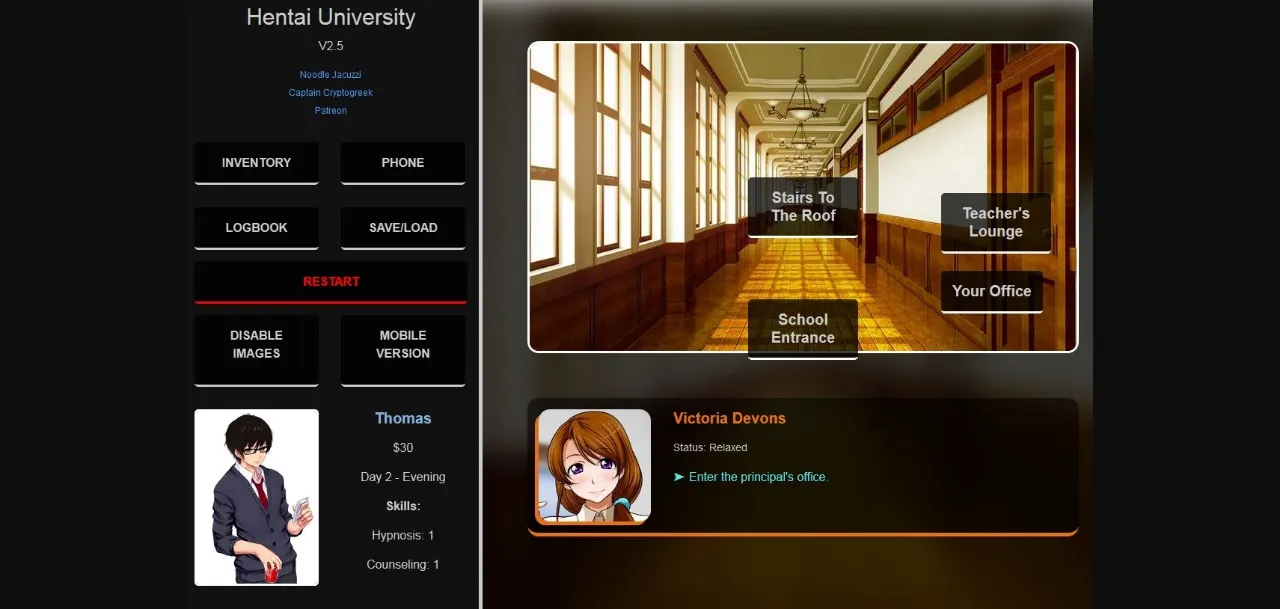
Task: Visit the Patreon page
Action: (330, 110)
